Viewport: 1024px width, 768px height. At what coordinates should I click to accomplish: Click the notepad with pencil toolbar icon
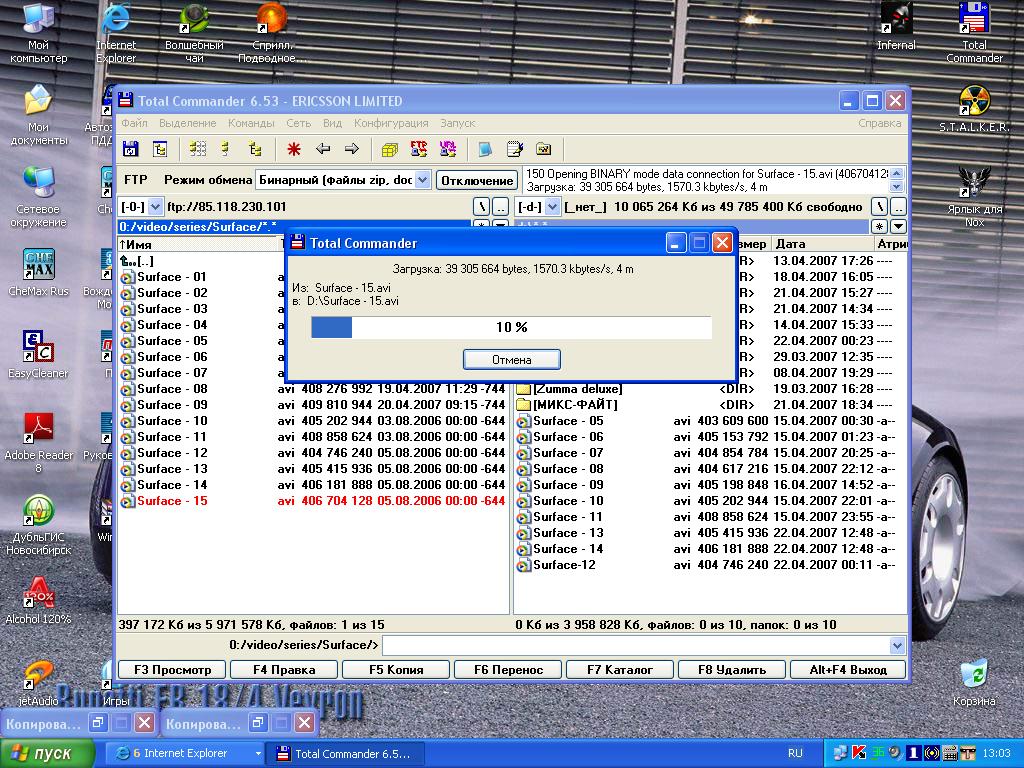(x=515, y=150)
